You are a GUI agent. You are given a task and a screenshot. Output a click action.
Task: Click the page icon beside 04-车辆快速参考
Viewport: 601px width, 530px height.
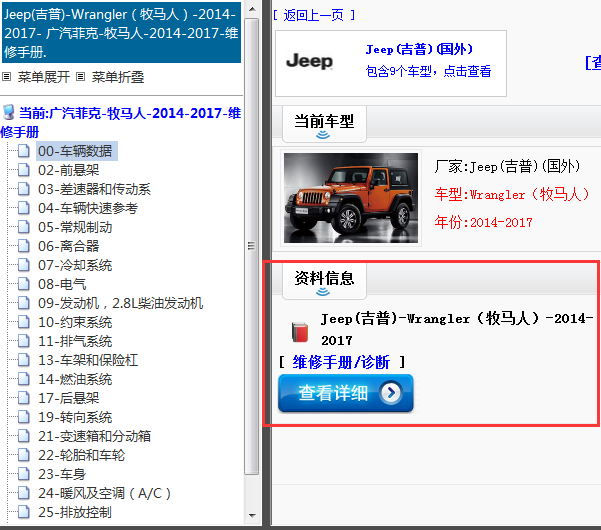pyautogui.click(x=23, y=208)
